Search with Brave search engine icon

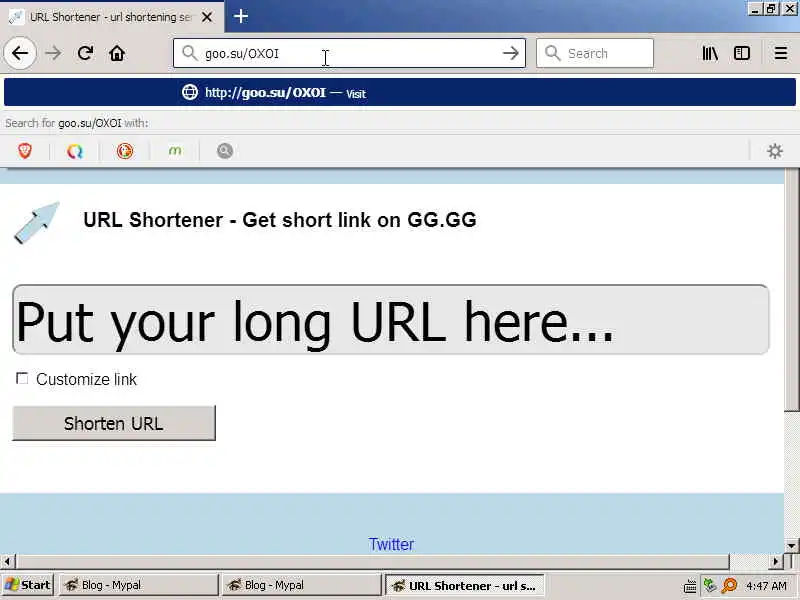pyautogui.click(x=25, y=151)
